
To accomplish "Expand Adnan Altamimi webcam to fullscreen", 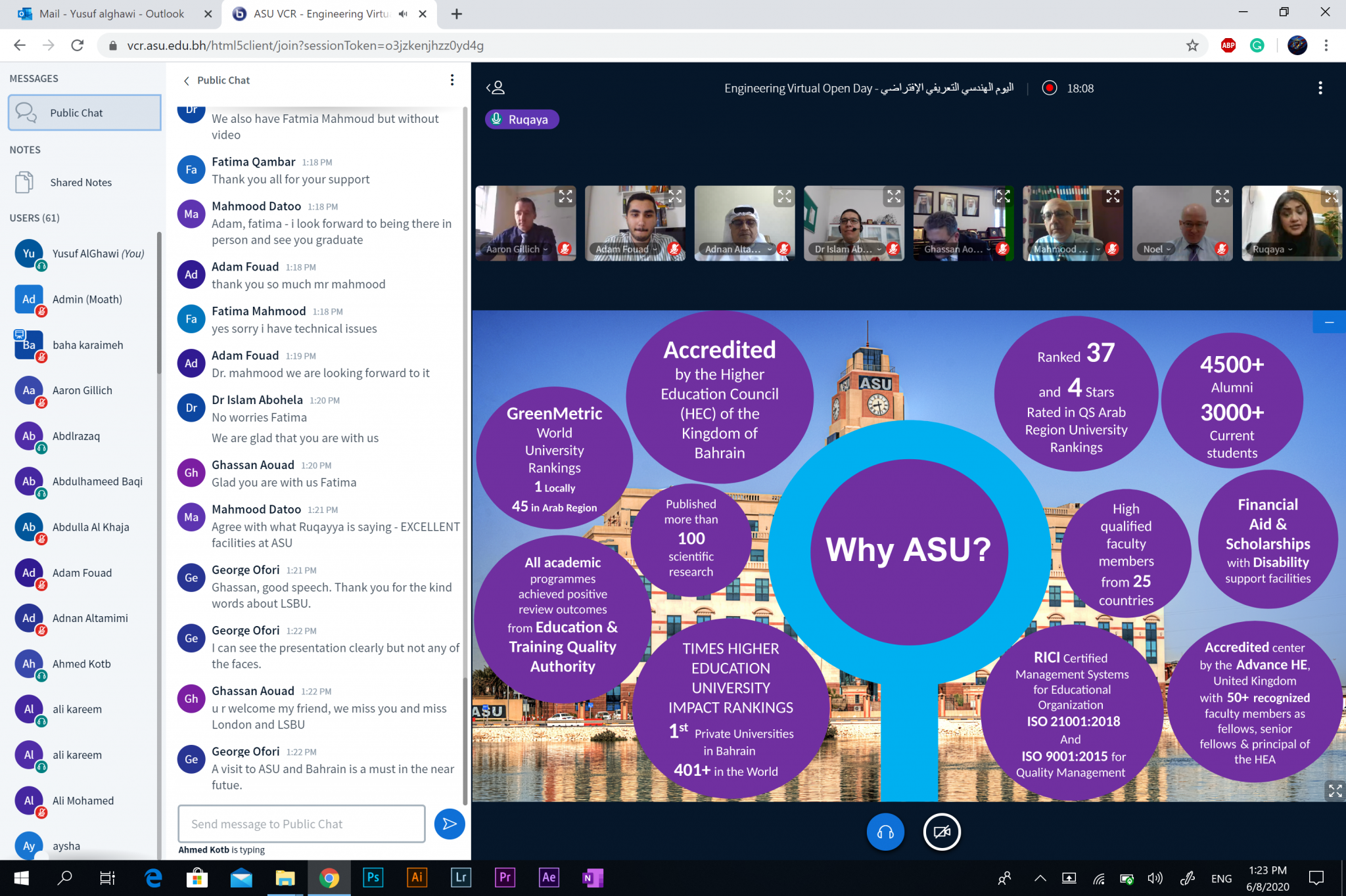I will coord(785,196).
